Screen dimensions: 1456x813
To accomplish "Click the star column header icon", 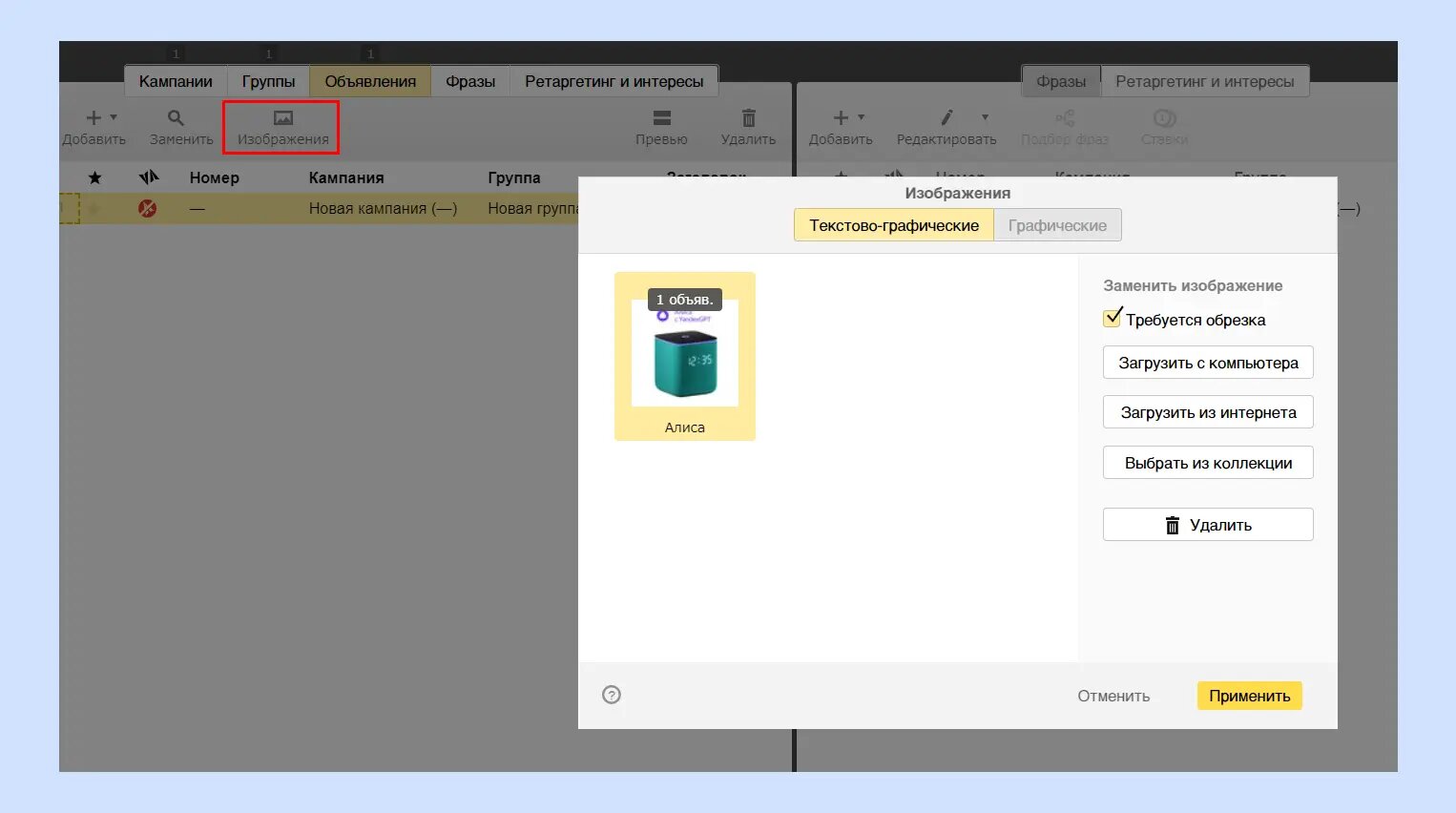I will tap(94, 177).
